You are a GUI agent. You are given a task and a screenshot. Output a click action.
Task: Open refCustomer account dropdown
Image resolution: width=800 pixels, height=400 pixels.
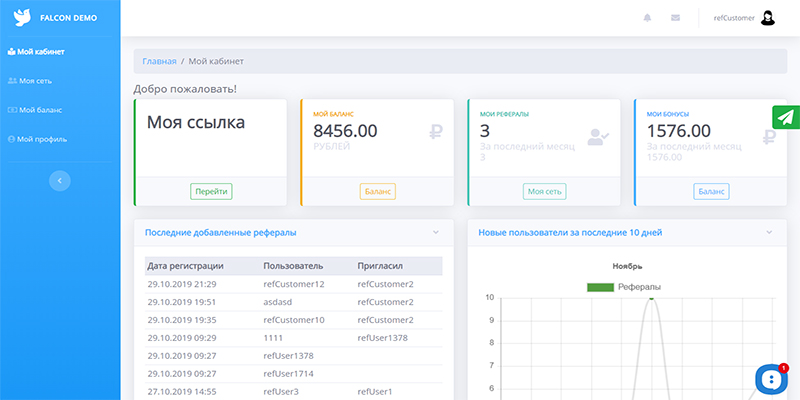735,18
